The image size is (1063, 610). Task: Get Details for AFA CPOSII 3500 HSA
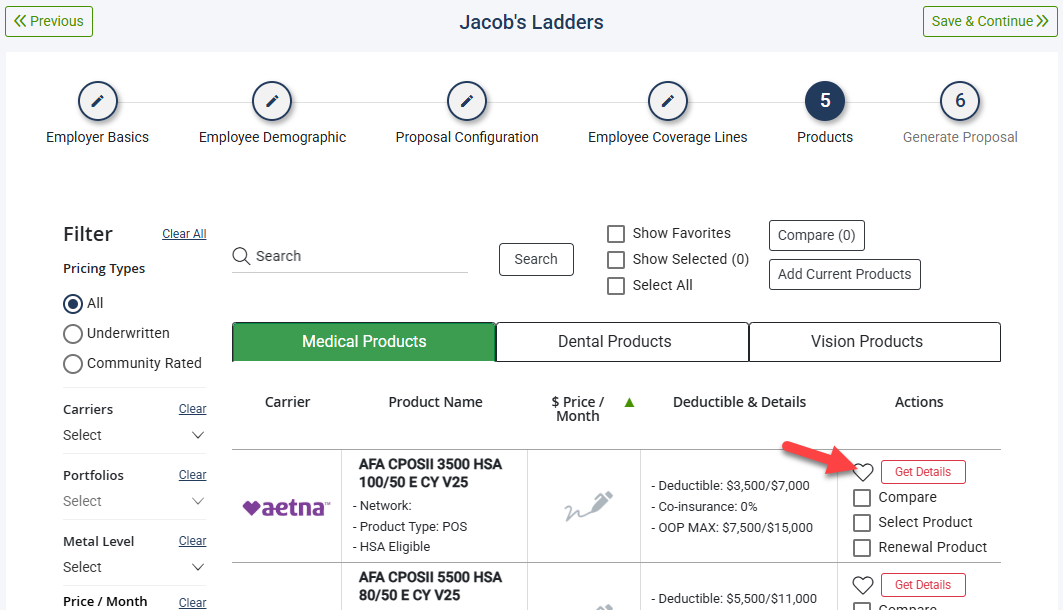click(923, 472)
